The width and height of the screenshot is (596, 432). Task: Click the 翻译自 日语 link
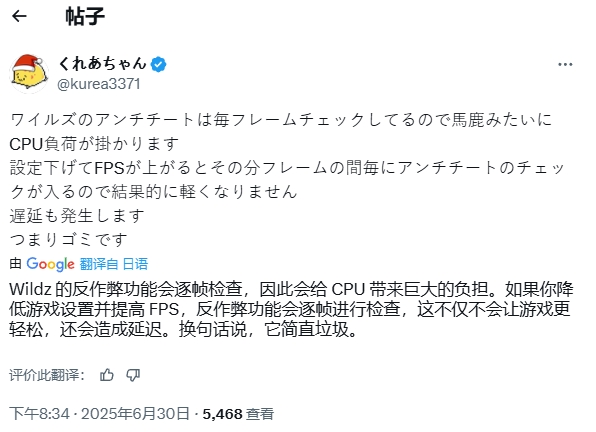pyautogui.click(x=114, y=264)
